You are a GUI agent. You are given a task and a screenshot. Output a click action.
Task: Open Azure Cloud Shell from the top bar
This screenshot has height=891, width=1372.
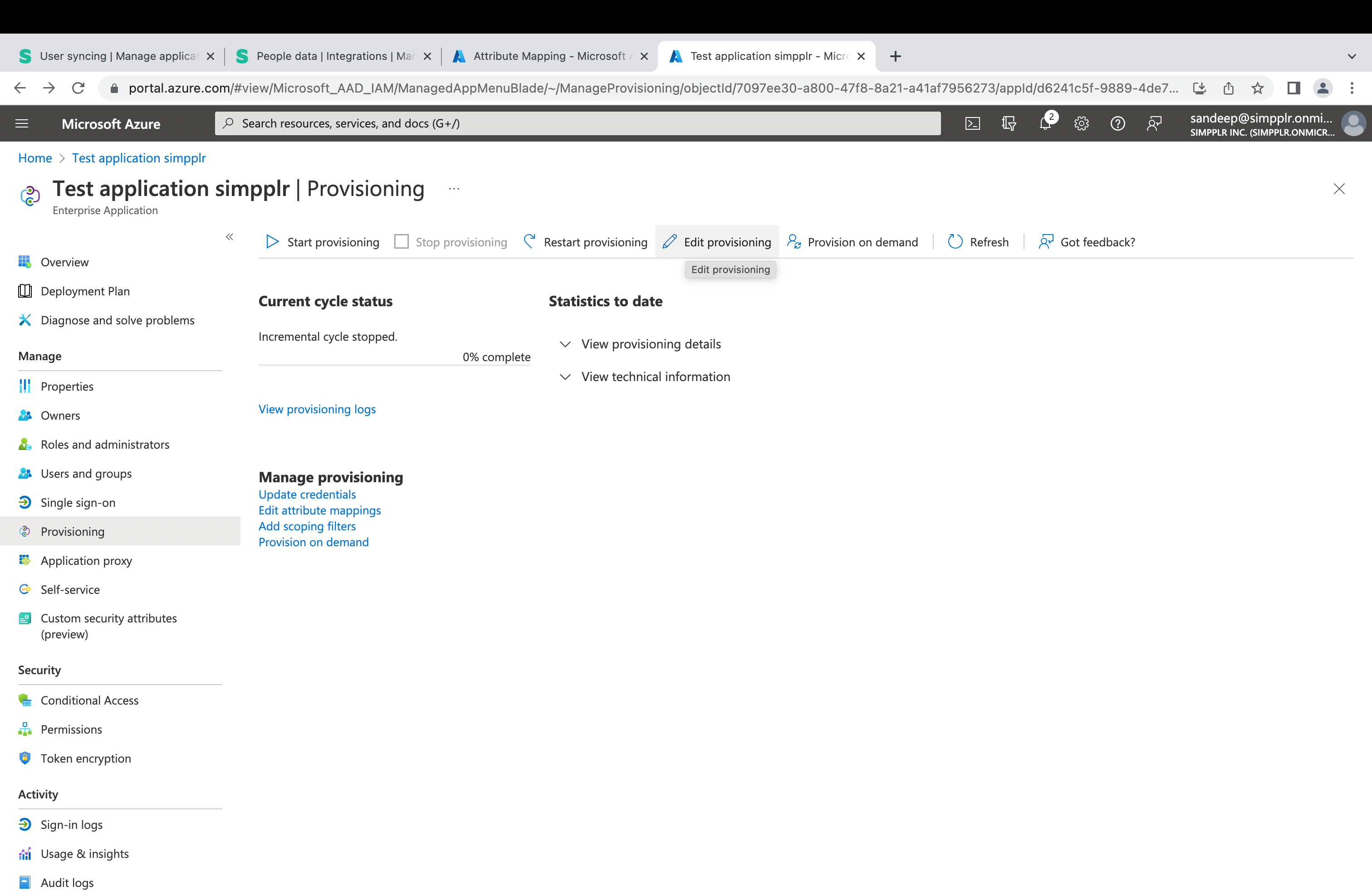(972, 123)
